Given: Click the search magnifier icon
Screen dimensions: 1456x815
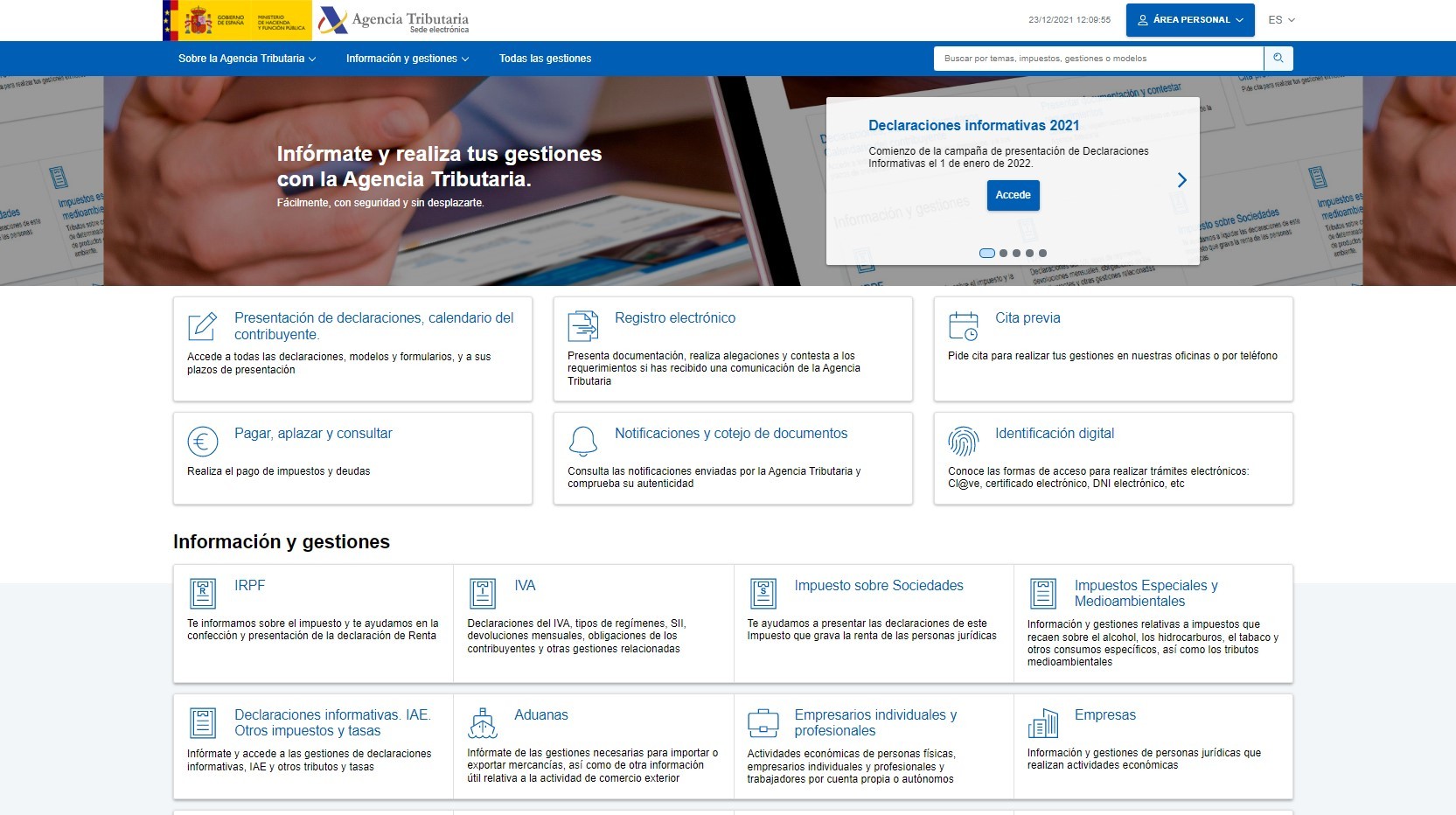Looking at the screenshot, I should pos(1278,59).
